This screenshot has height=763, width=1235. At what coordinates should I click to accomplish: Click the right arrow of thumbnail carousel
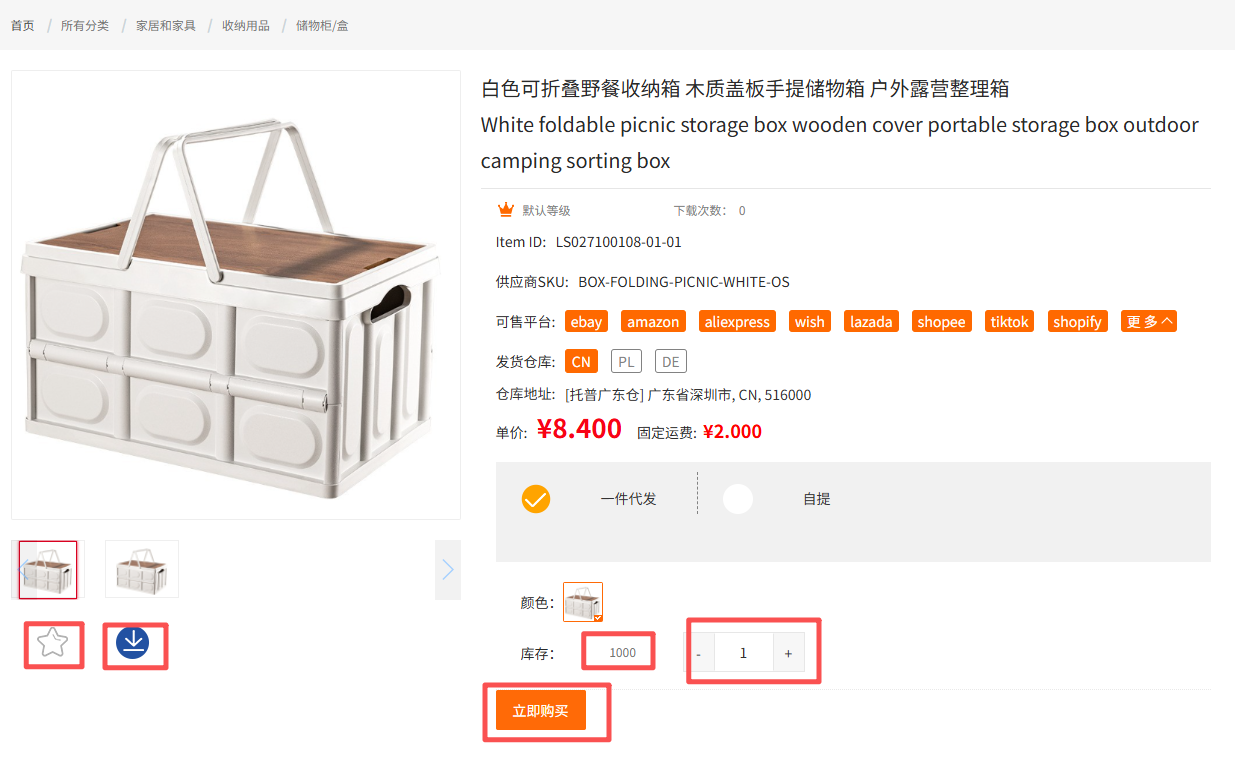(x=448, y=570)
